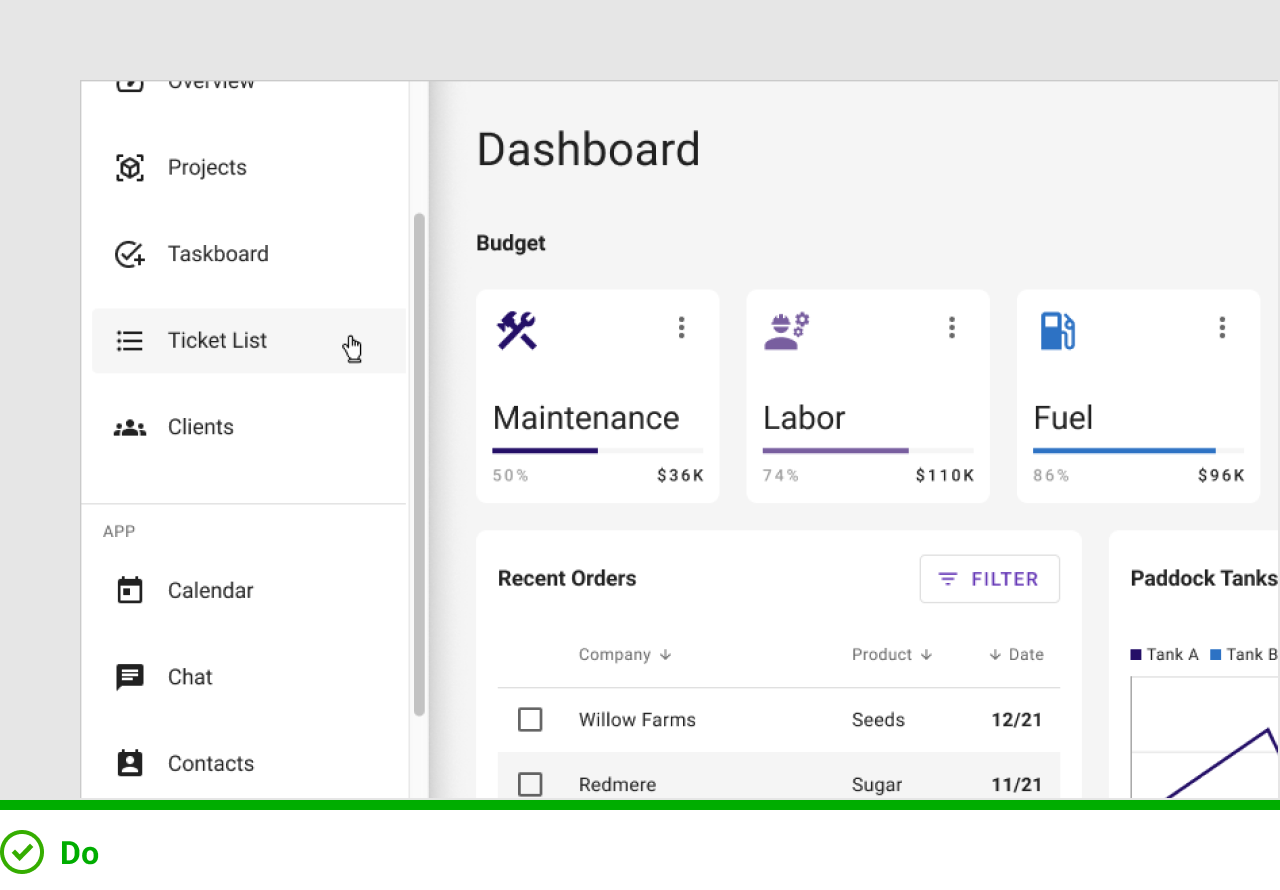
Task: Select the Redmere order checkbox
Action: tap(530, 785)
